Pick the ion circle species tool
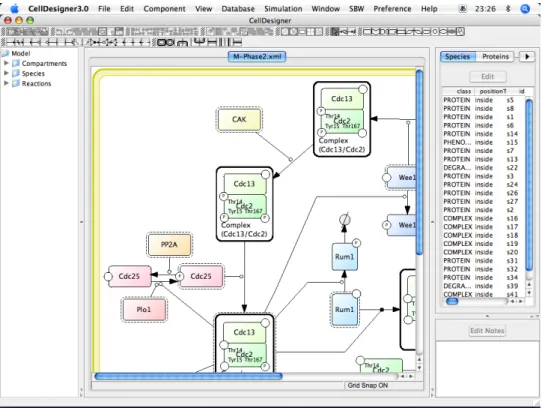Image resolution: width=542 pixels, height=408 pixels. pyautogui.click(x=434, y=32)
